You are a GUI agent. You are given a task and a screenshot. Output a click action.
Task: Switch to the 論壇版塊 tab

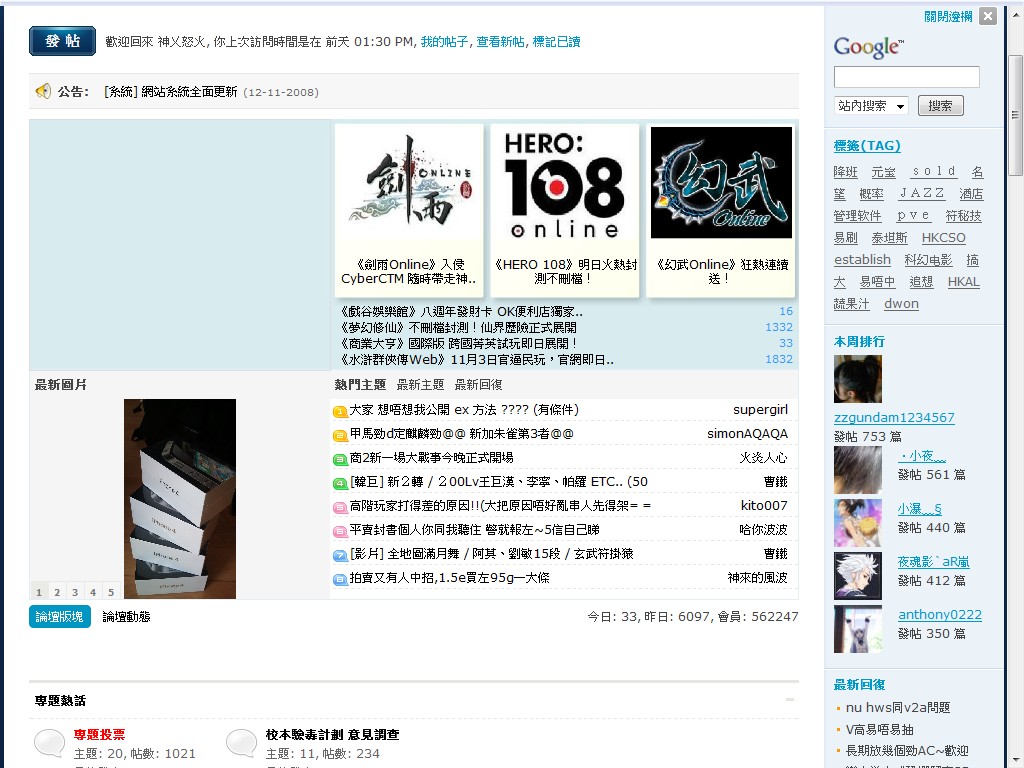click(x=59, y=616)
